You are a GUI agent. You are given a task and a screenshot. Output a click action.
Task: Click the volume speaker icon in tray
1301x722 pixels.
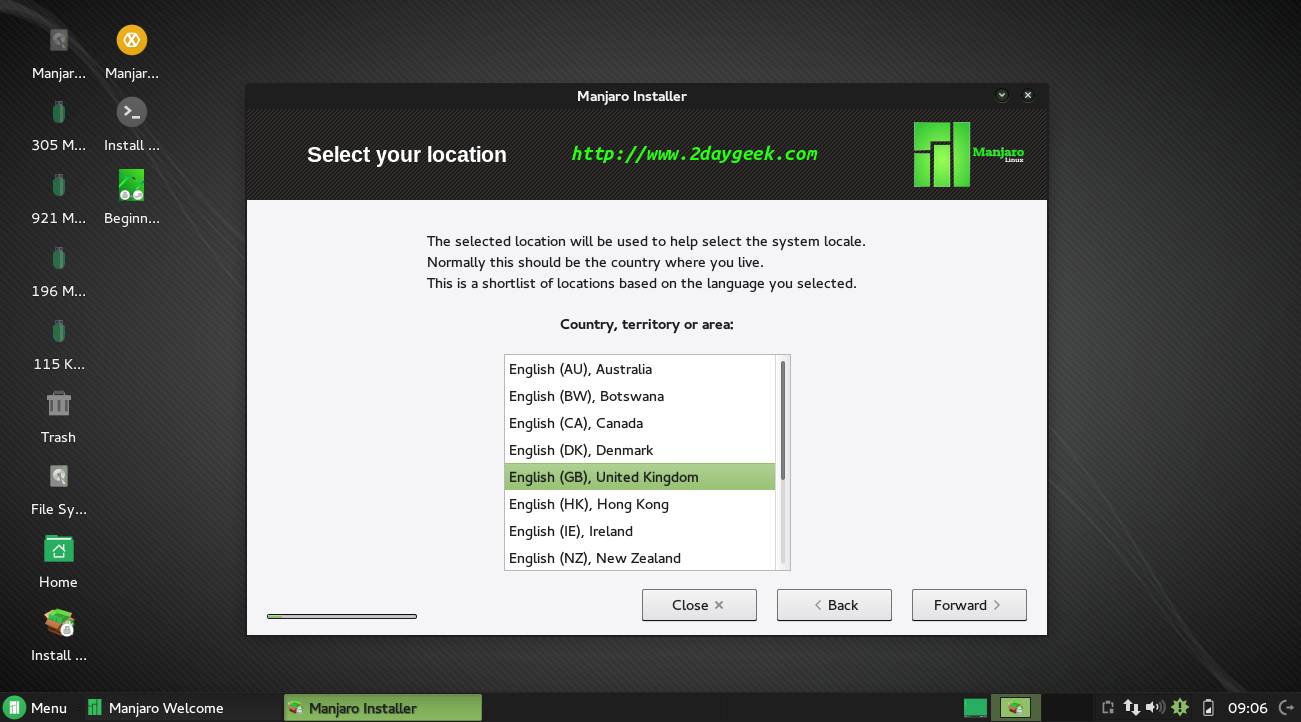coord(1156,708)
